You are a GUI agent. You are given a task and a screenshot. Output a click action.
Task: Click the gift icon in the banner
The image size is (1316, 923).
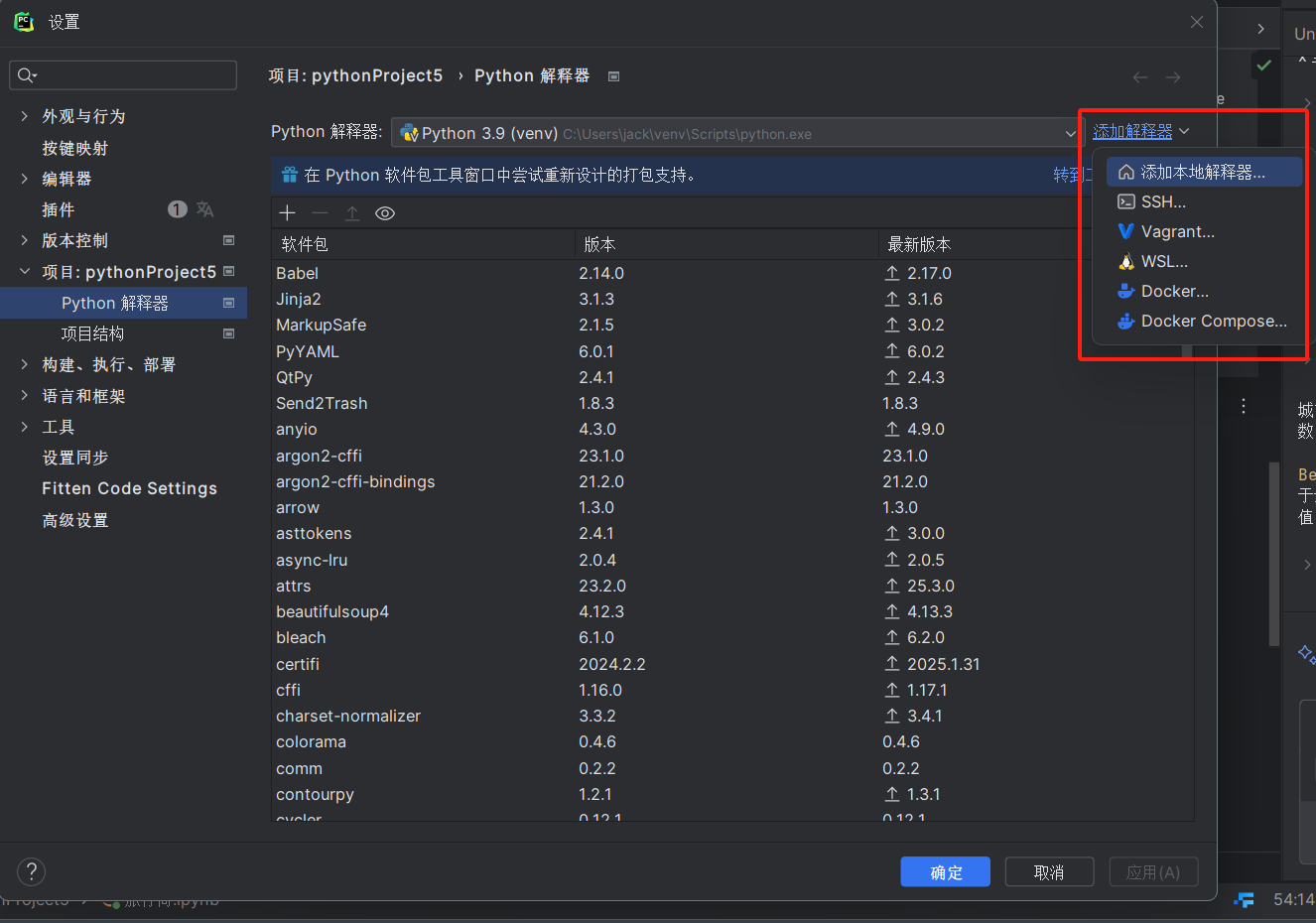[289, 175]
